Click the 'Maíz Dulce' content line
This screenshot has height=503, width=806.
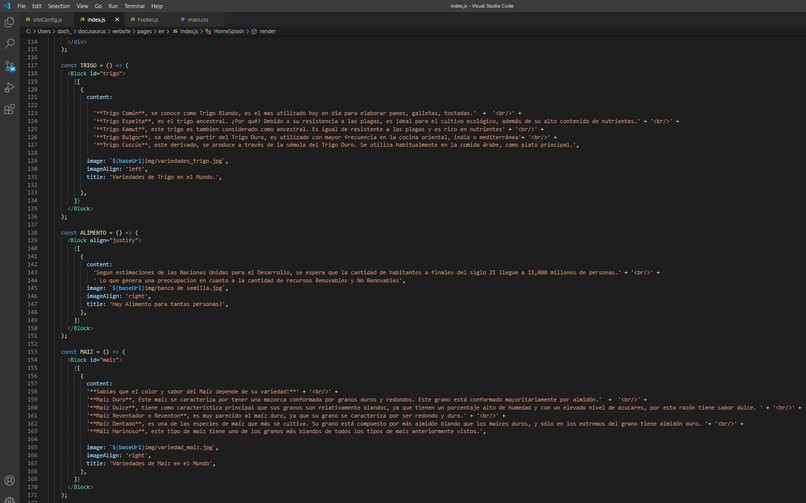(x=444, y=407)
